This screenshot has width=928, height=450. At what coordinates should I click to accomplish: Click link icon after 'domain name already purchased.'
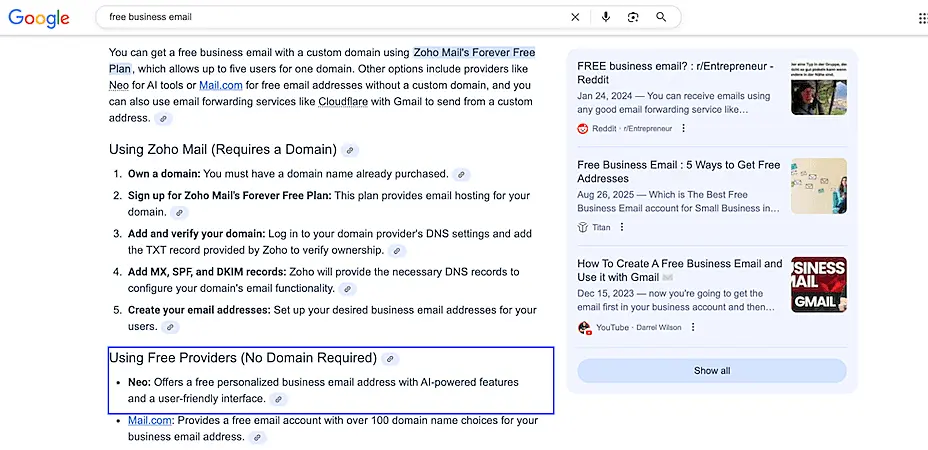click(461, 175)
